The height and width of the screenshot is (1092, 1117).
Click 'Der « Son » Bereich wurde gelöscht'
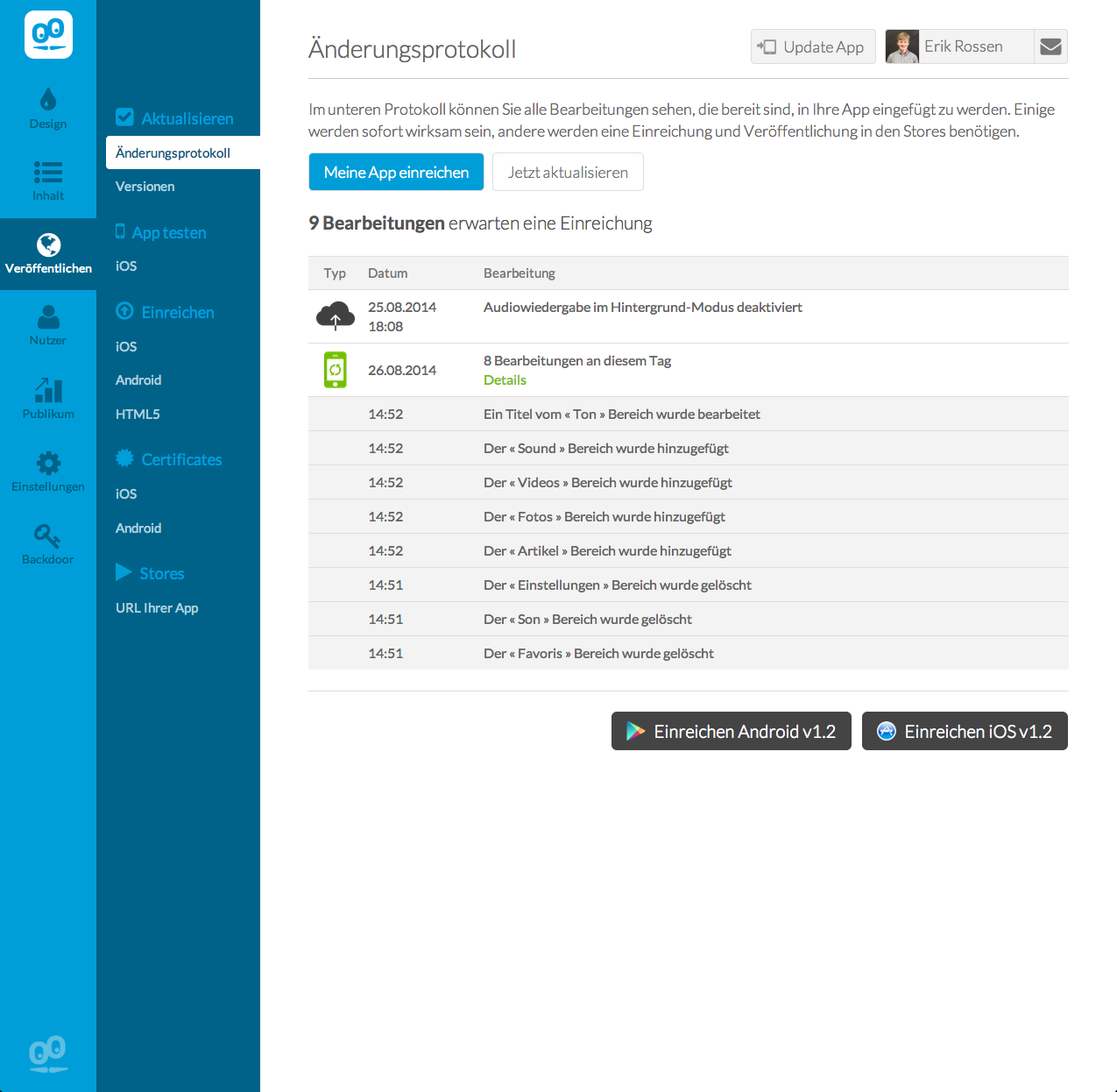pyautogui.click(x=588, y=620)
